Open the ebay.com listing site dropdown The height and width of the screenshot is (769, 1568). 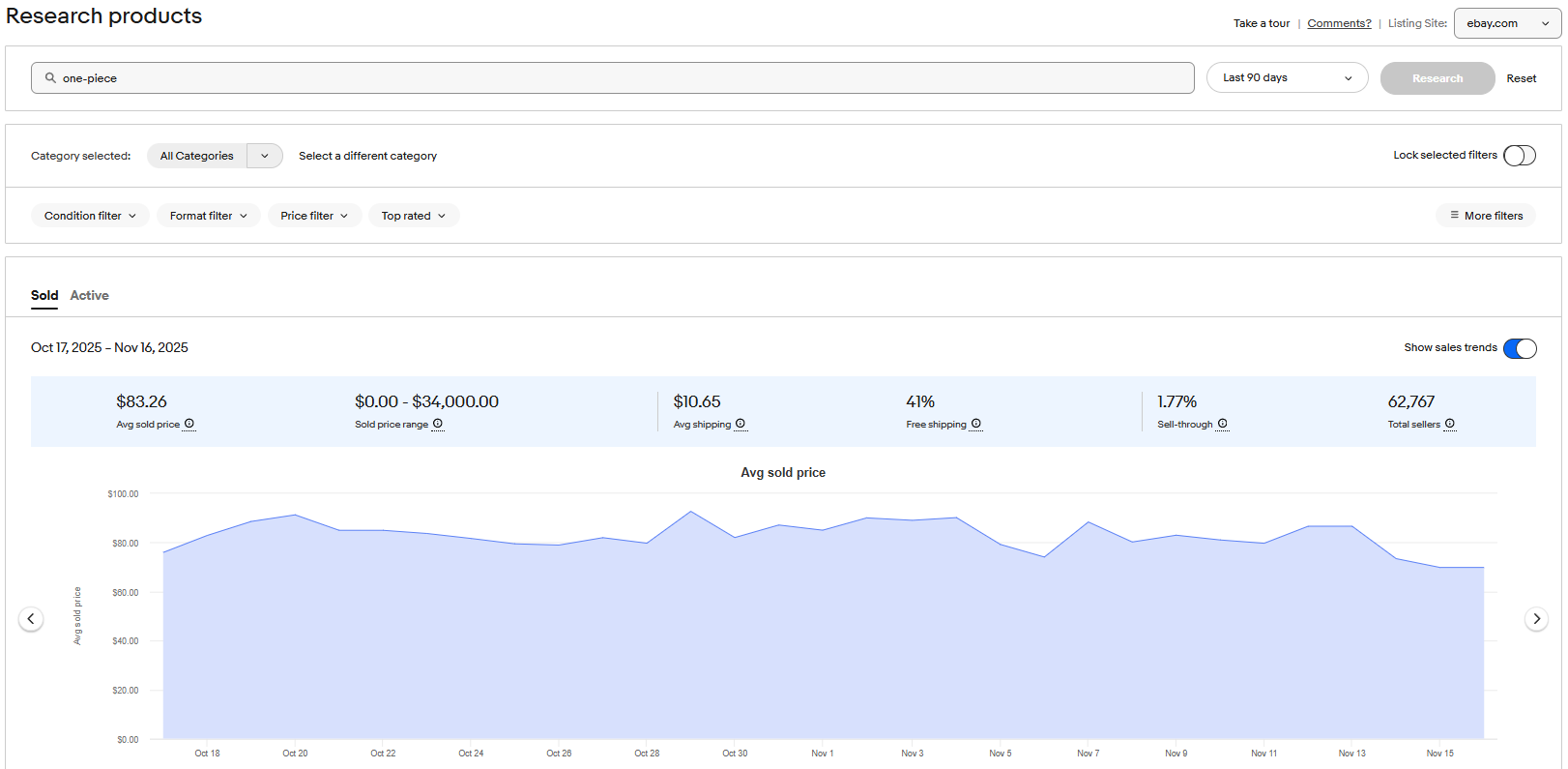coord(1506,23)
